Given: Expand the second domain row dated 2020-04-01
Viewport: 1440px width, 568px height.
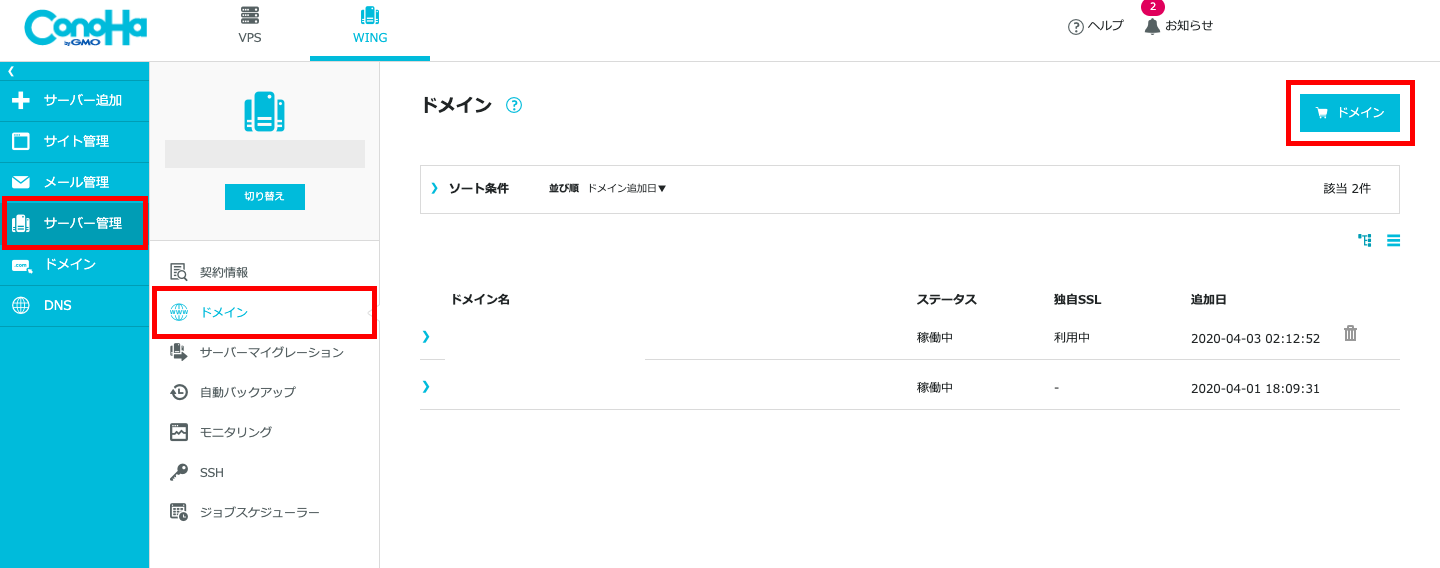Looking at the screenshot, I should [x=426, y=386].
